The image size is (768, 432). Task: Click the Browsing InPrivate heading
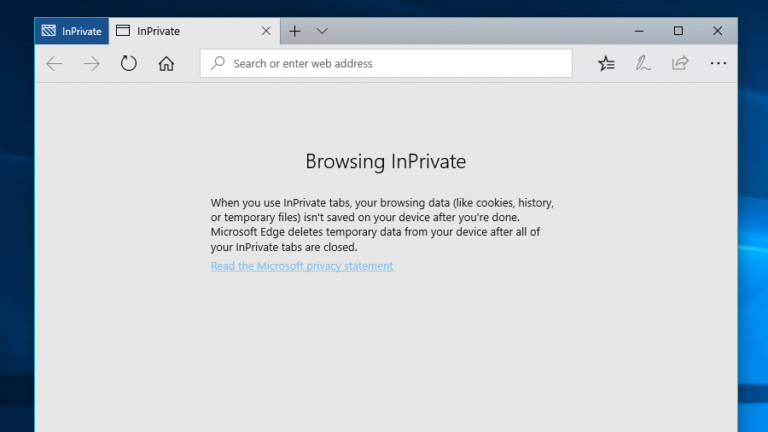[x=385, y=162]
